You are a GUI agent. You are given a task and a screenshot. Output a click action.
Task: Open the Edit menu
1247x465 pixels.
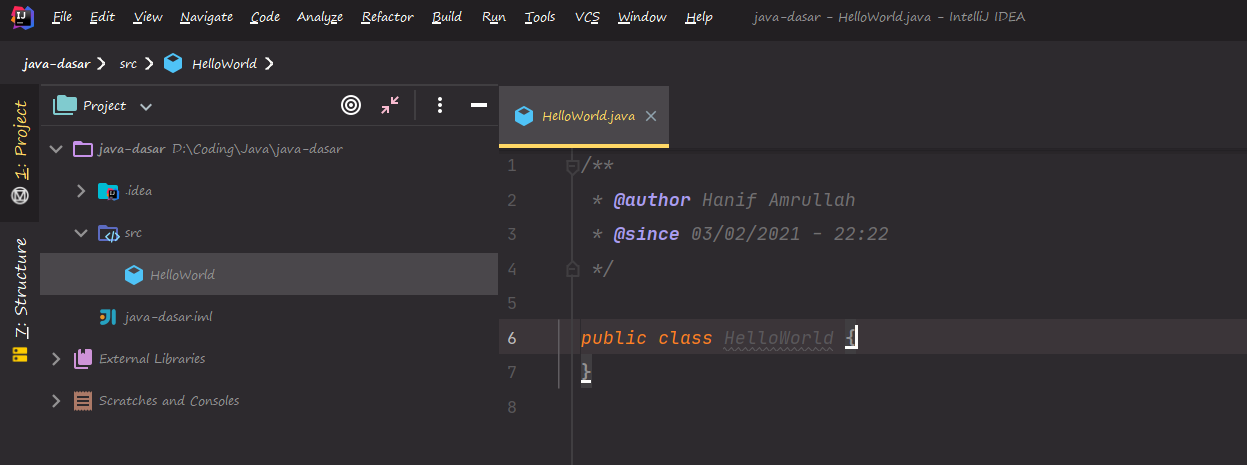coord(101,17)
